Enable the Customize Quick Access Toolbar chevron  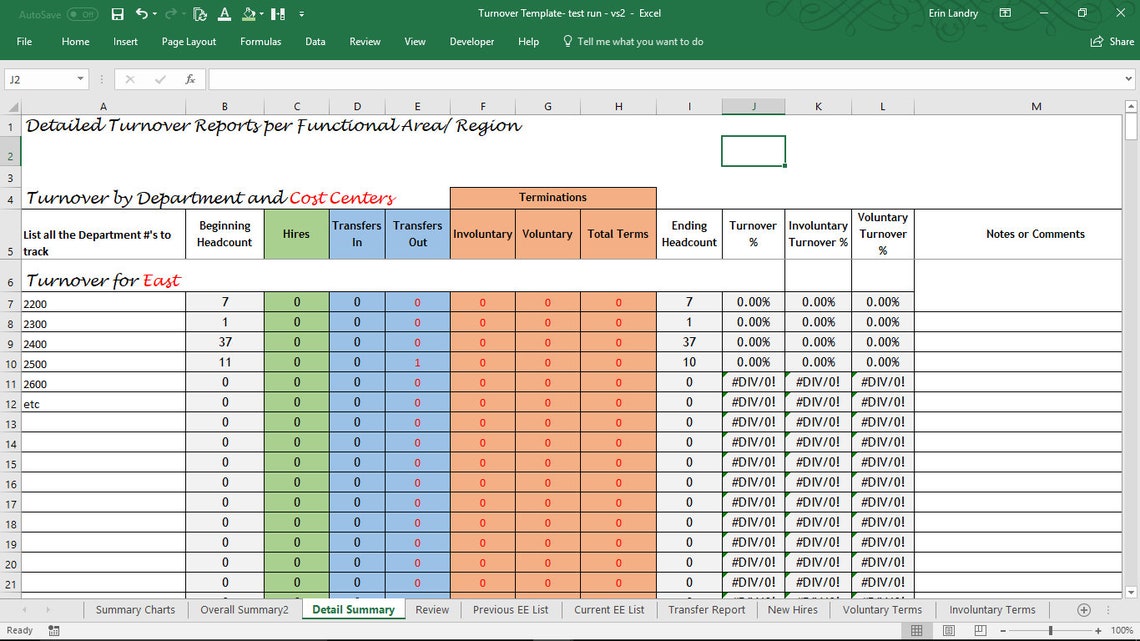[302, 14]
